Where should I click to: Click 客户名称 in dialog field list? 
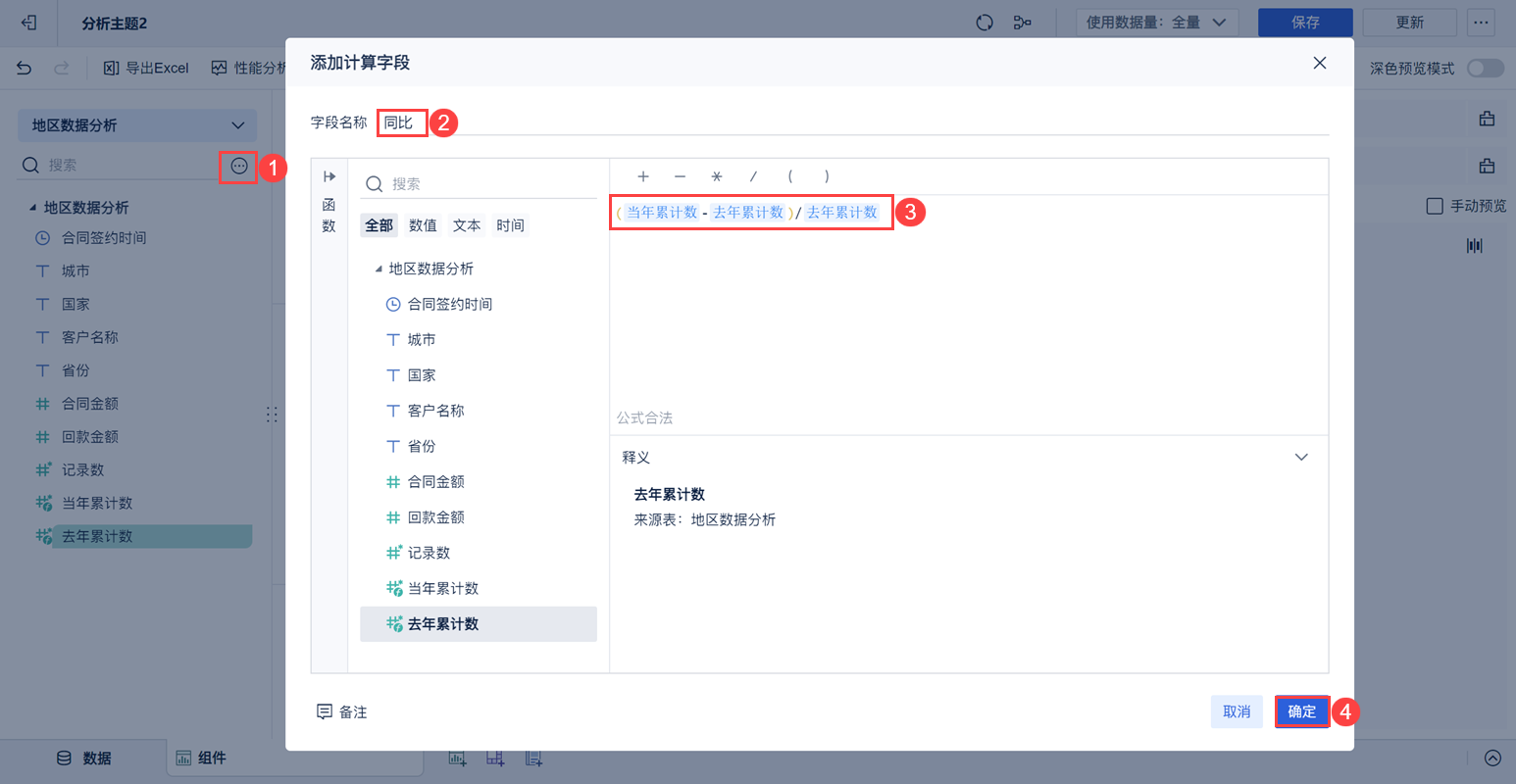pyautogui.click(x=479, y=411)
